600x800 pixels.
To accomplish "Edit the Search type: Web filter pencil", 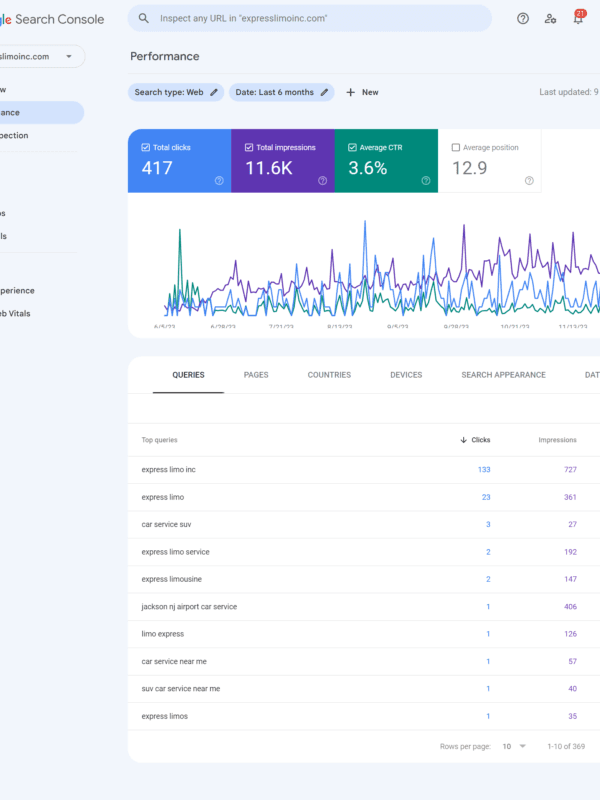I will (214, 92).
